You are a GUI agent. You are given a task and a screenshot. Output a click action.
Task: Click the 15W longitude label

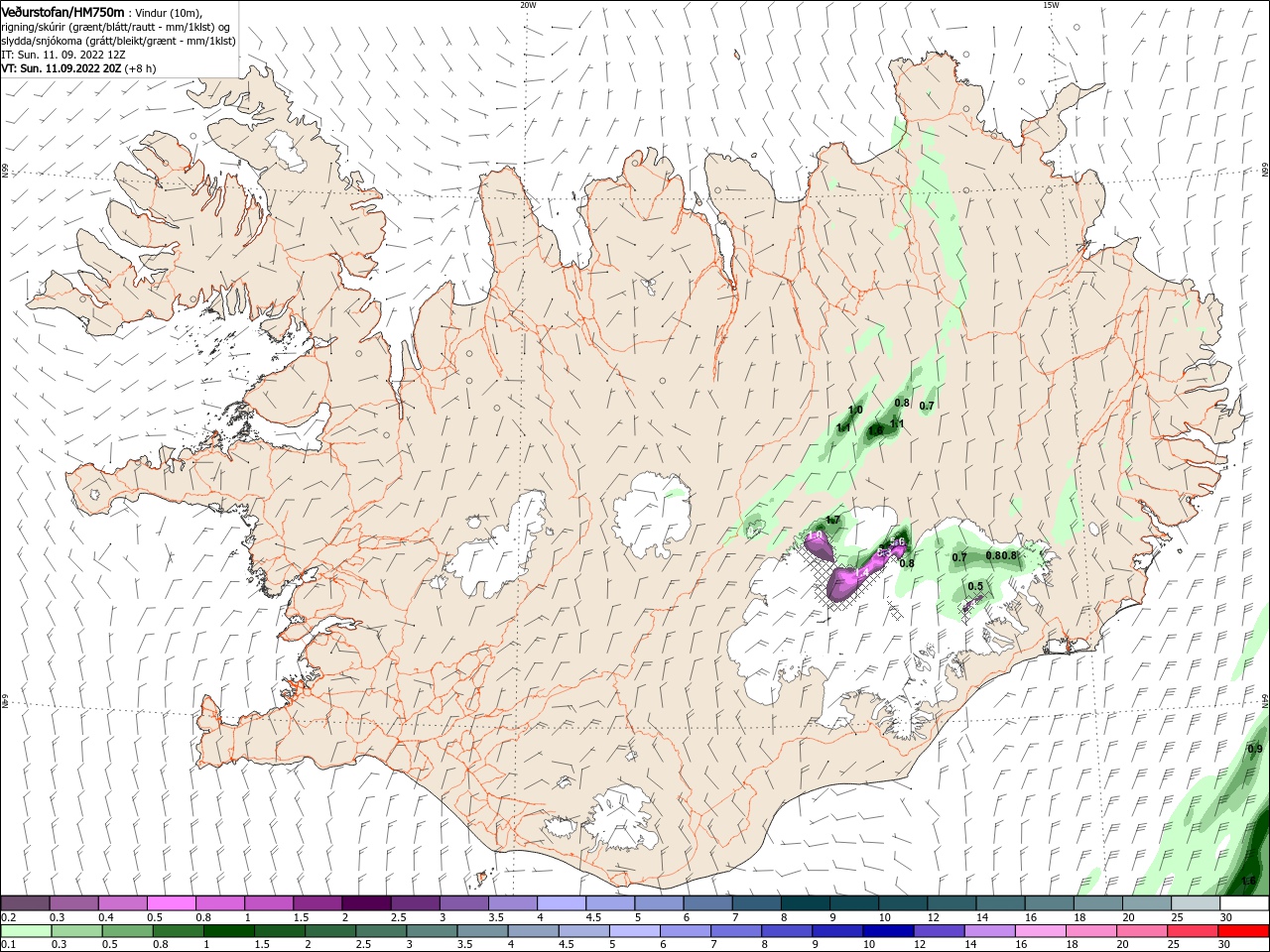click(1051, 5)
